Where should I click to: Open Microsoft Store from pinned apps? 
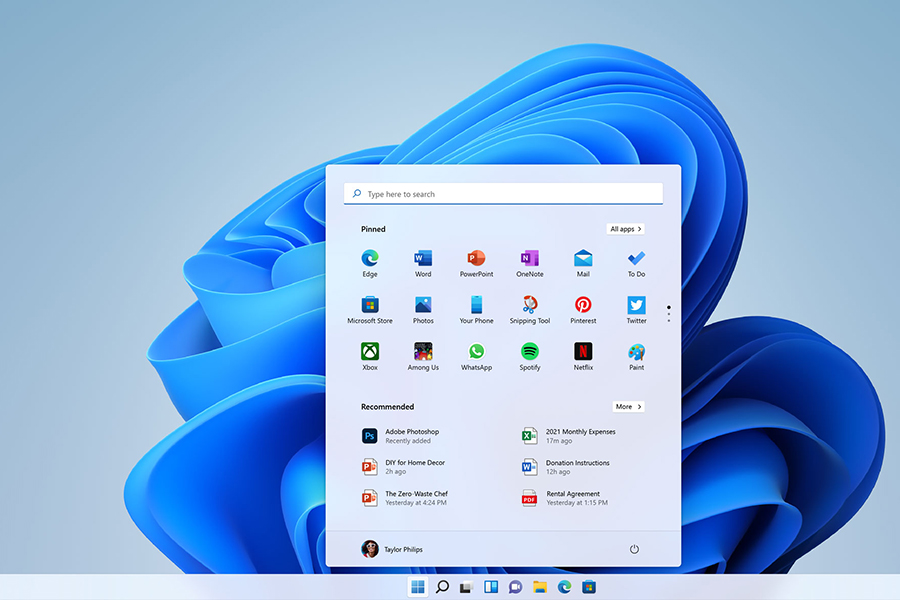click(x=370, y=306)
